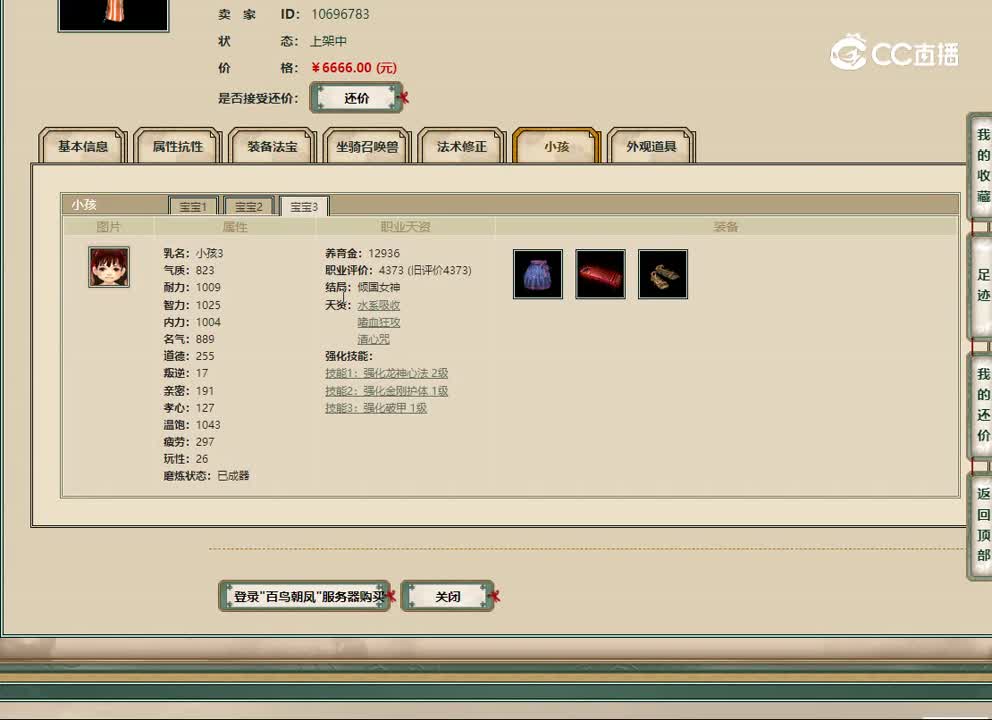Click the sandals equipment icon

tap(662, 273)
